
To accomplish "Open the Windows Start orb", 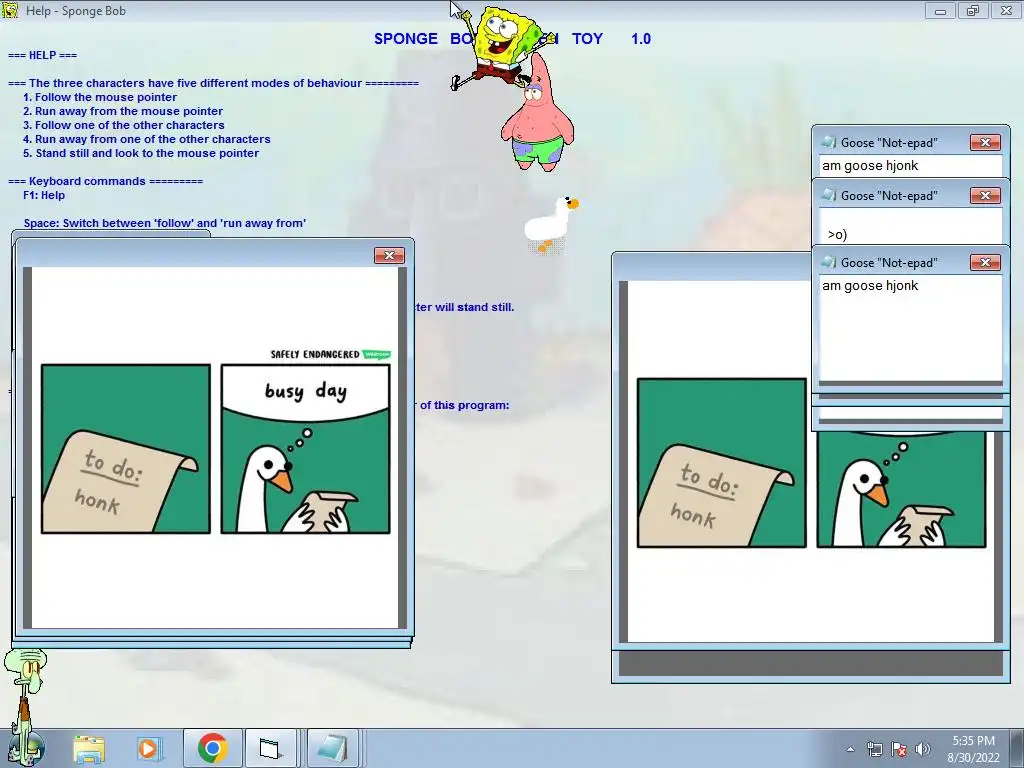I will pos(26,748).
